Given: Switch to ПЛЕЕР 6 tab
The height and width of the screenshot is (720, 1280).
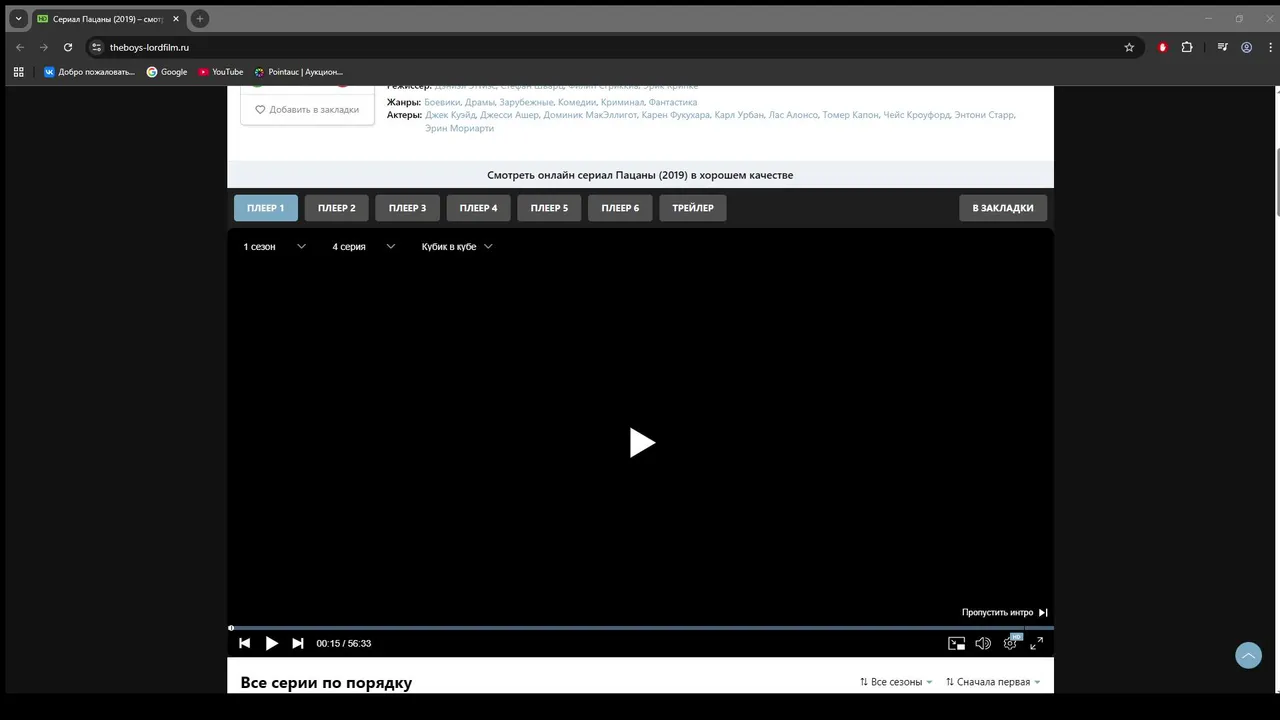Looking at the screenshot, I should point(620,208).
